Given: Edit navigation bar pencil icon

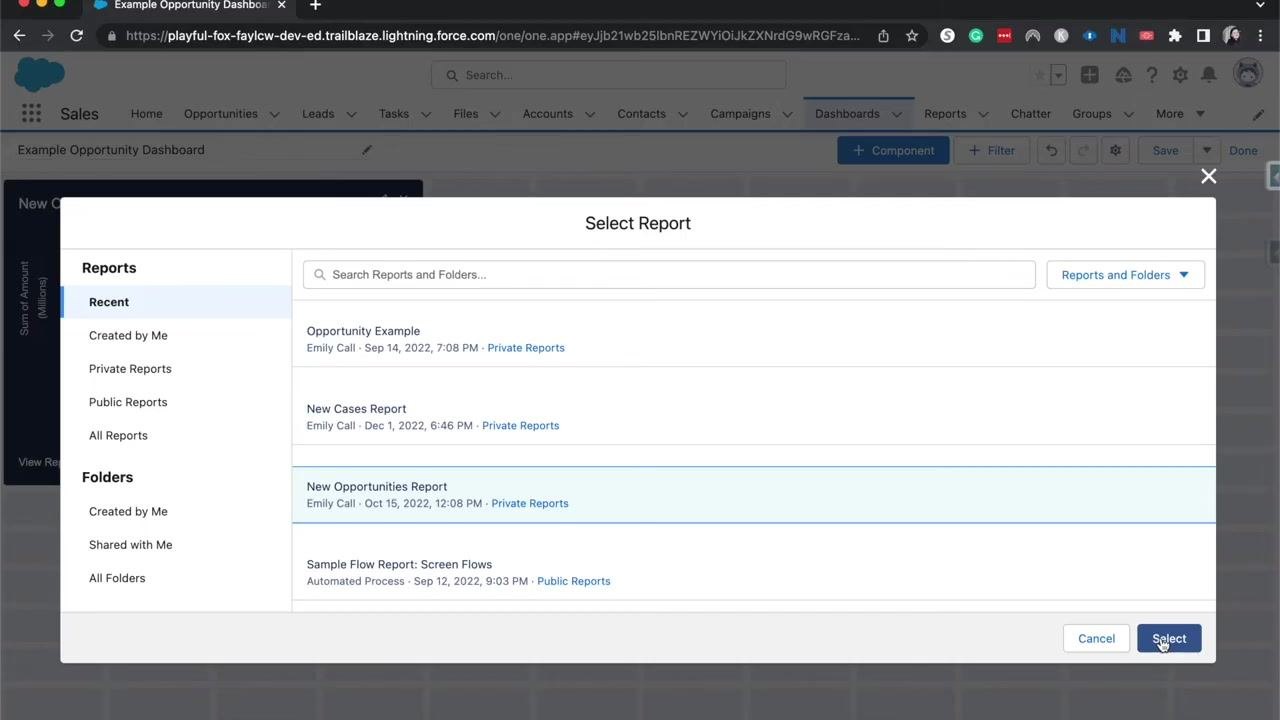Looking at the screenshot, I should coord(1258,114).
